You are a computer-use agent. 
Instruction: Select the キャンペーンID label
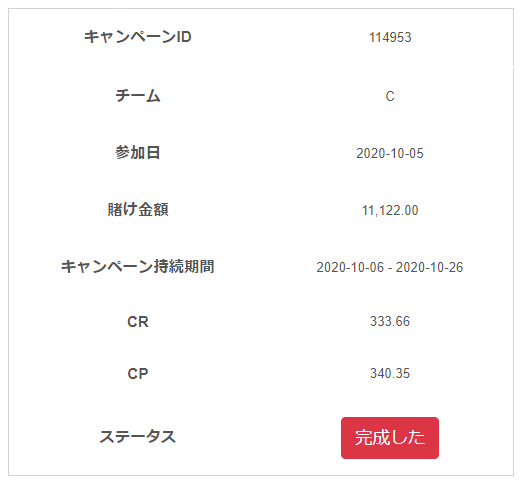[x=138, y=37]
